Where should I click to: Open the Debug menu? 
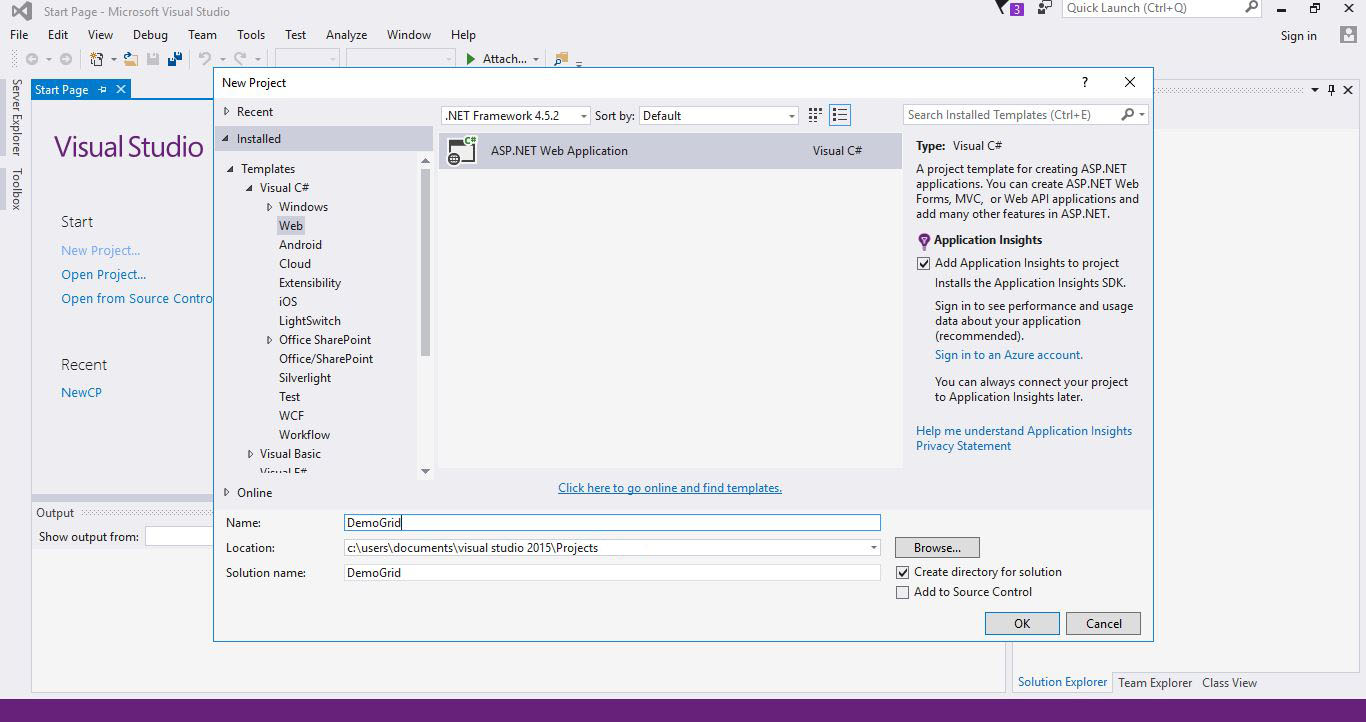pos(150,35)
